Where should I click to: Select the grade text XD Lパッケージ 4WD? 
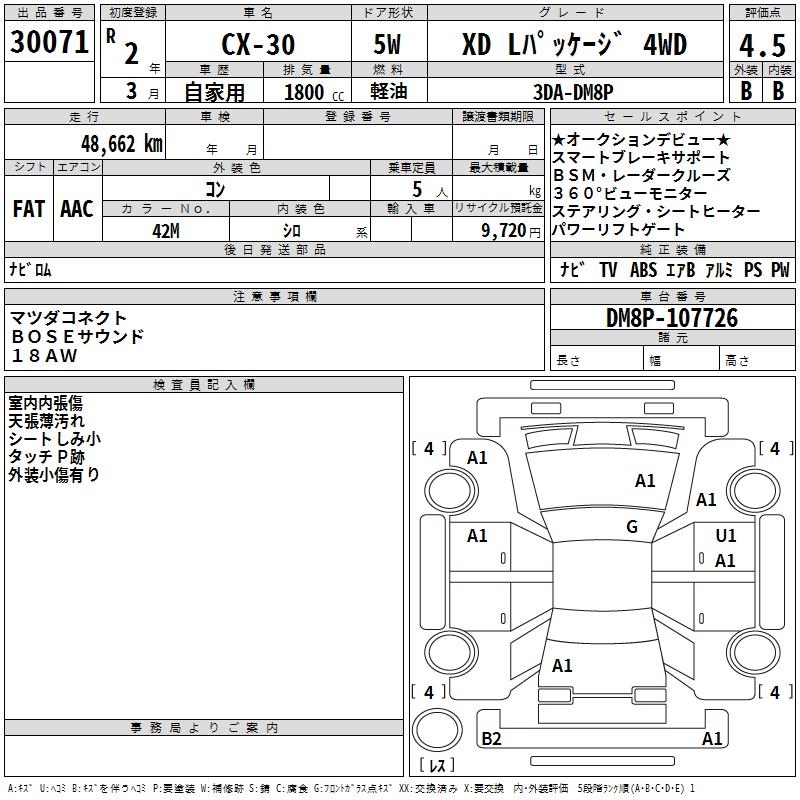[x=574, y=44]
